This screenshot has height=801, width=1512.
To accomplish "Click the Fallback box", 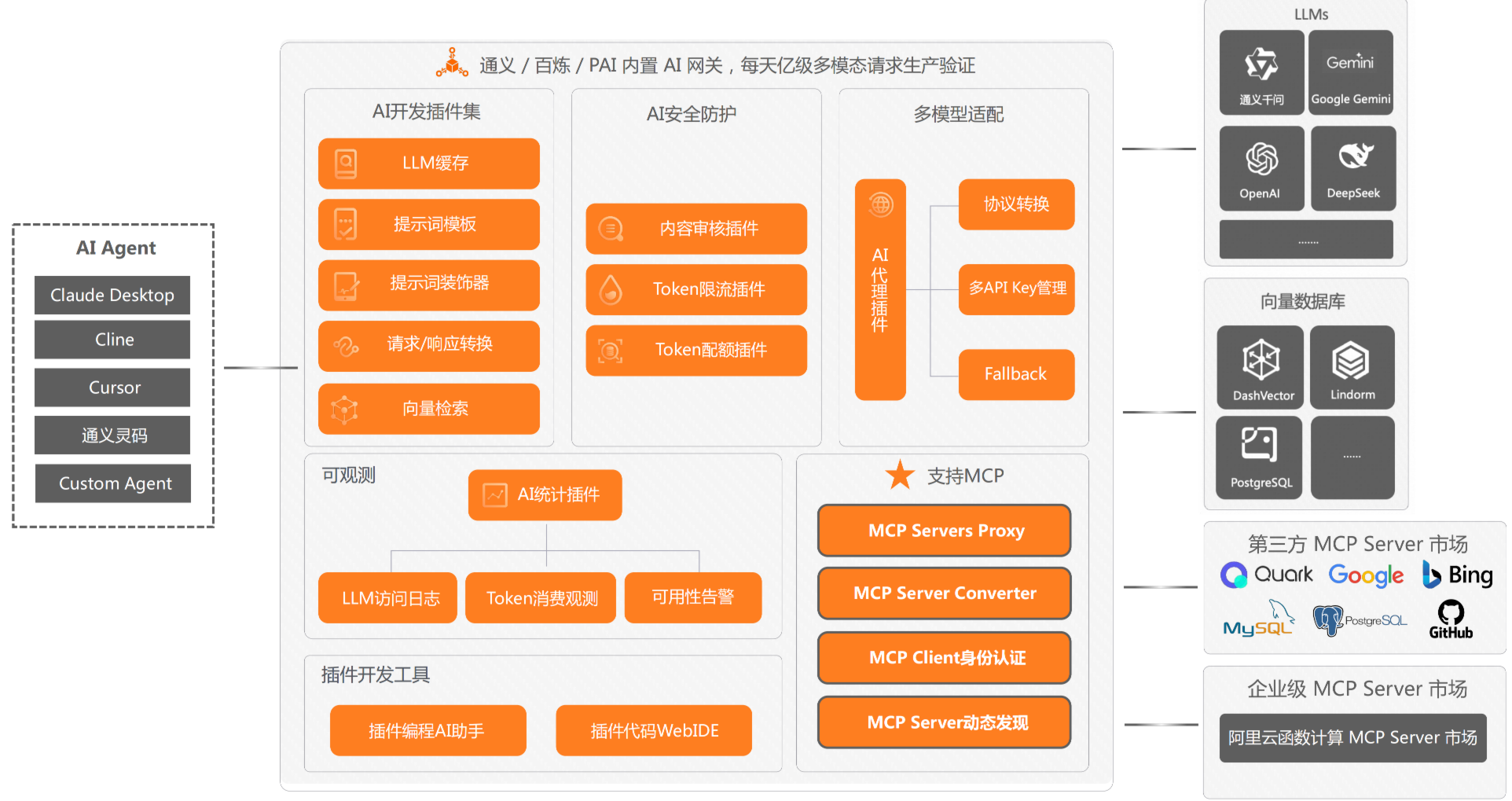I will [x=1016, y=374].
